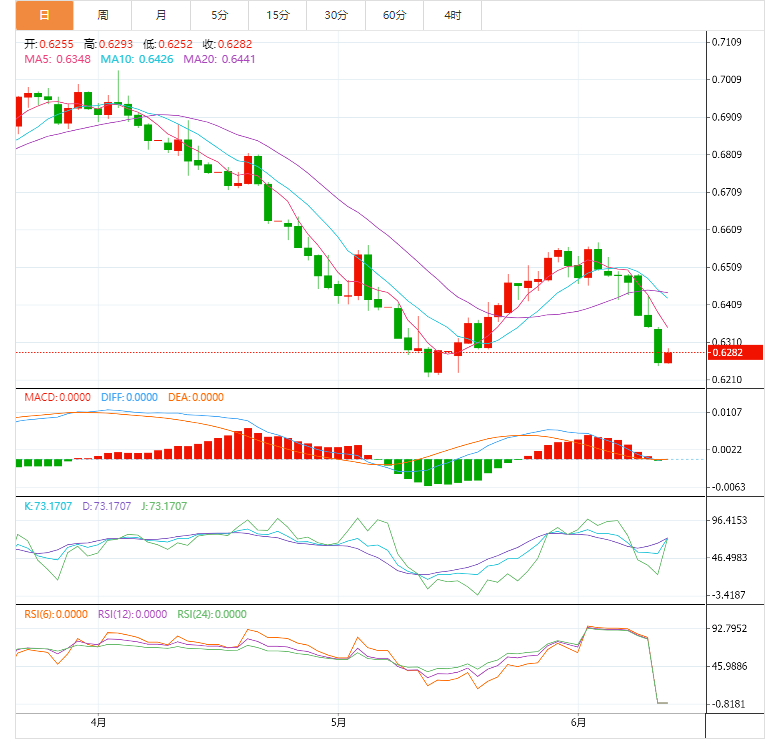Click the RSI(24): 0.0000 label

point(212,614)
